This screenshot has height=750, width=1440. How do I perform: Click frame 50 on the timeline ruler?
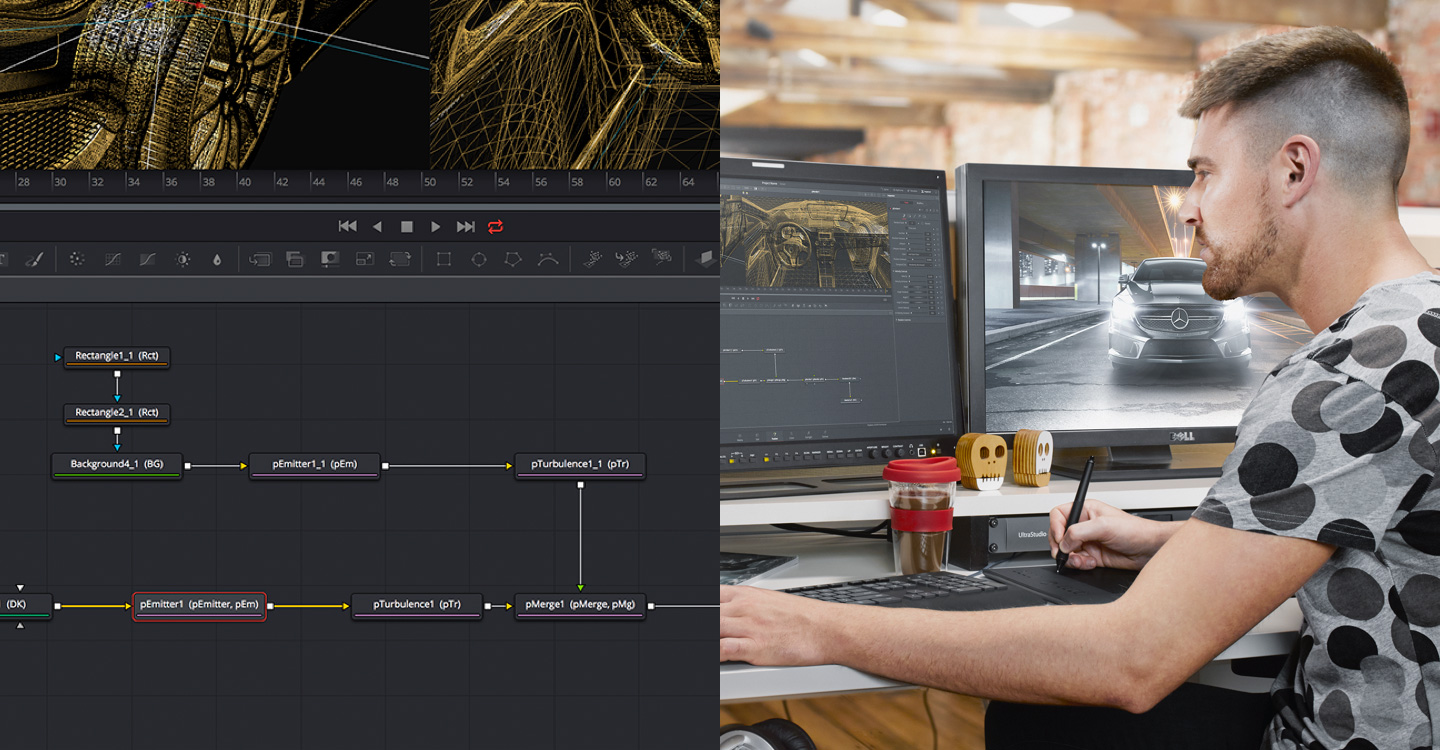point(429,182)
